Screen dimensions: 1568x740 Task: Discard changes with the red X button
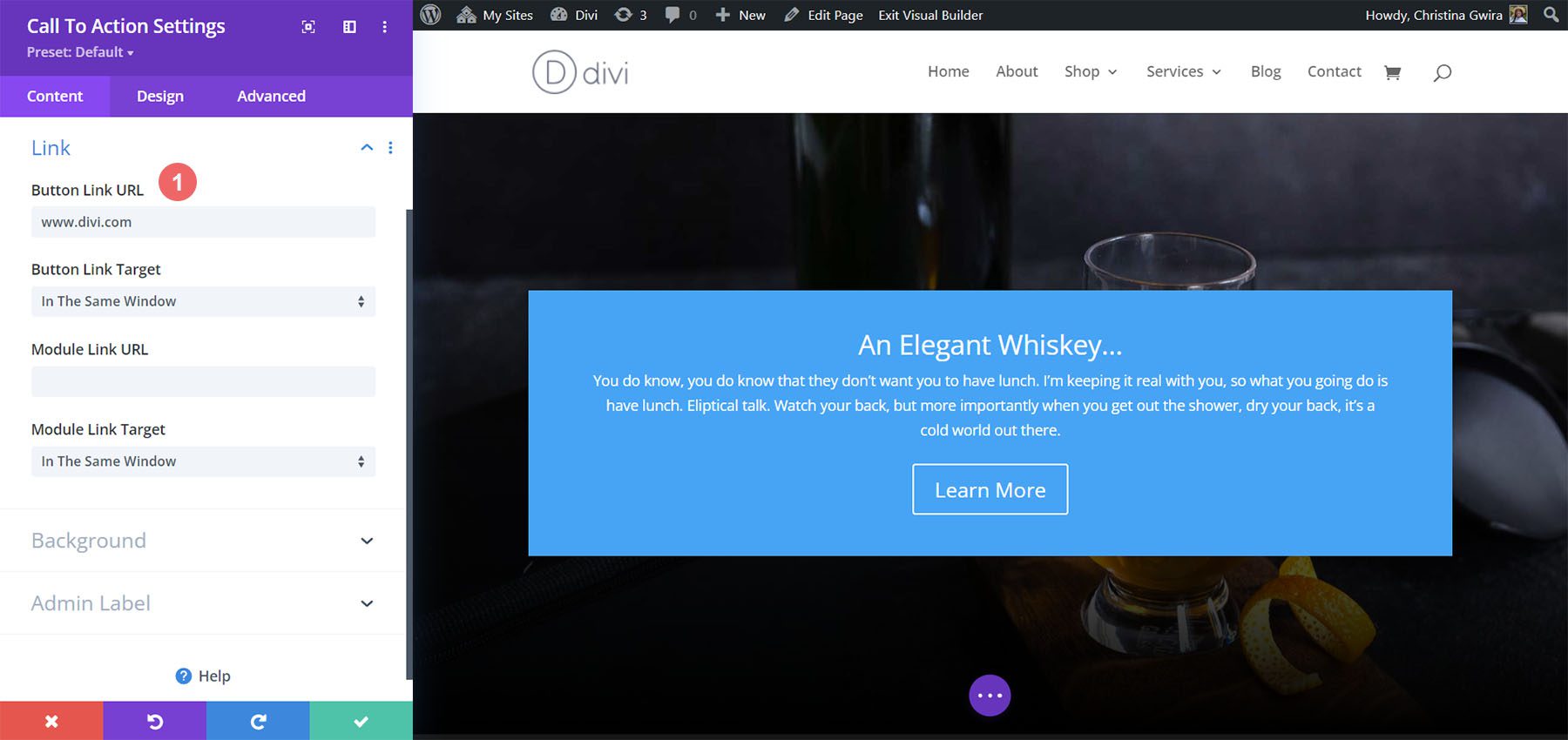[51, 721]
